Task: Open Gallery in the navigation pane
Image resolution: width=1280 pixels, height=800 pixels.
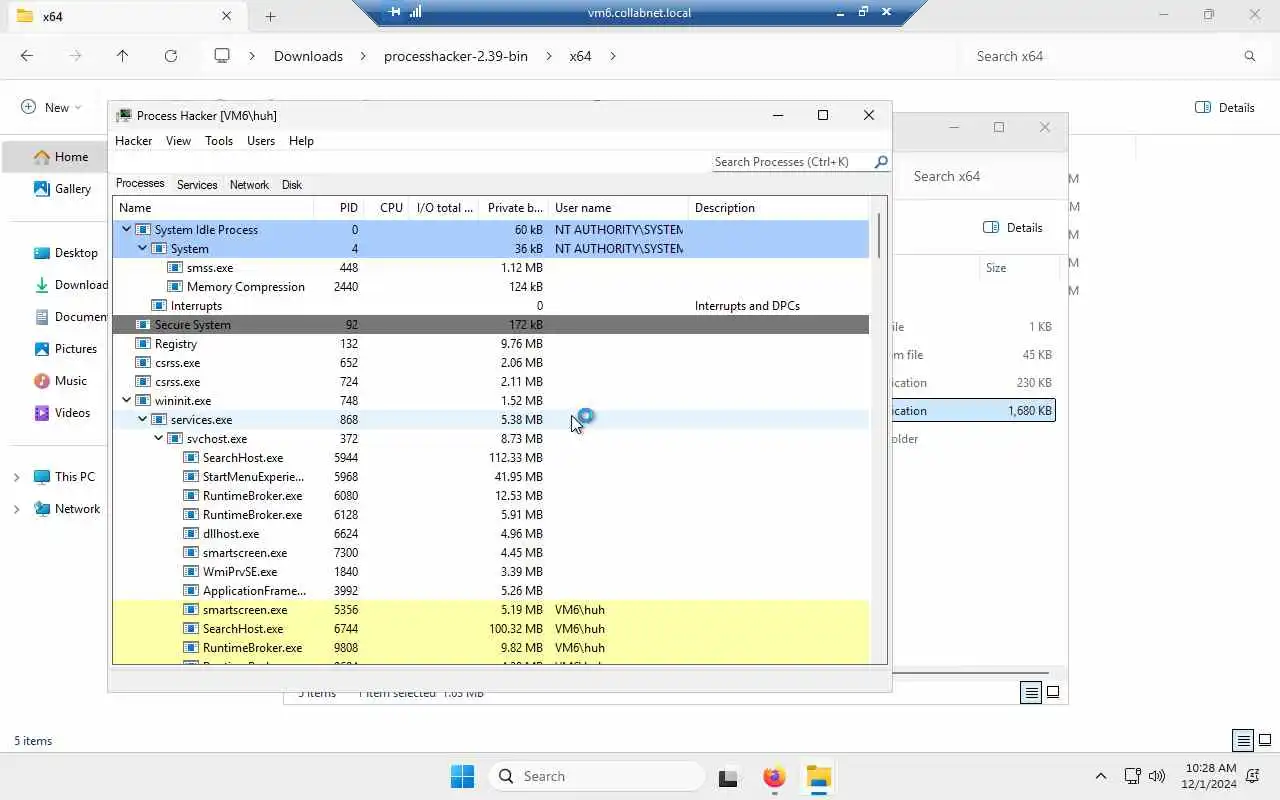Action: [62, 189]
